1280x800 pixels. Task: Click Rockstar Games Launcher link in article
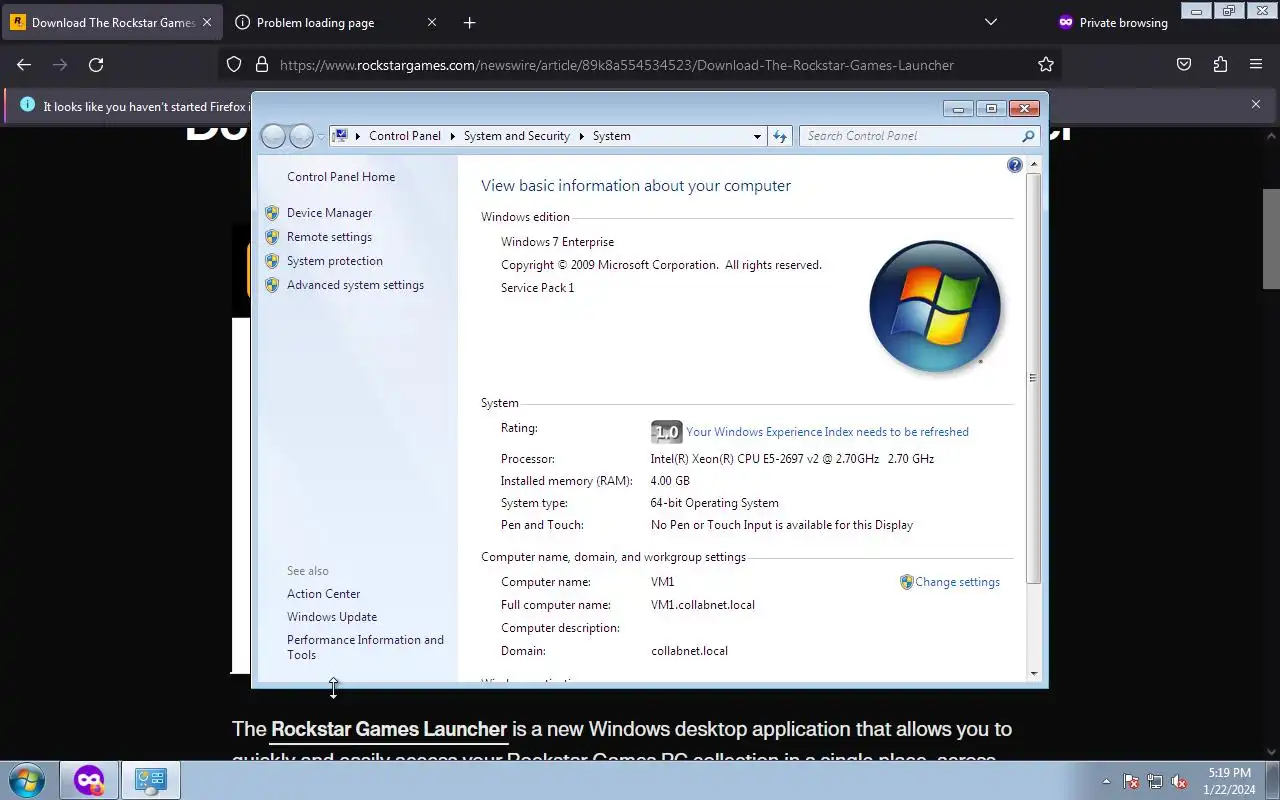(389, 729)
